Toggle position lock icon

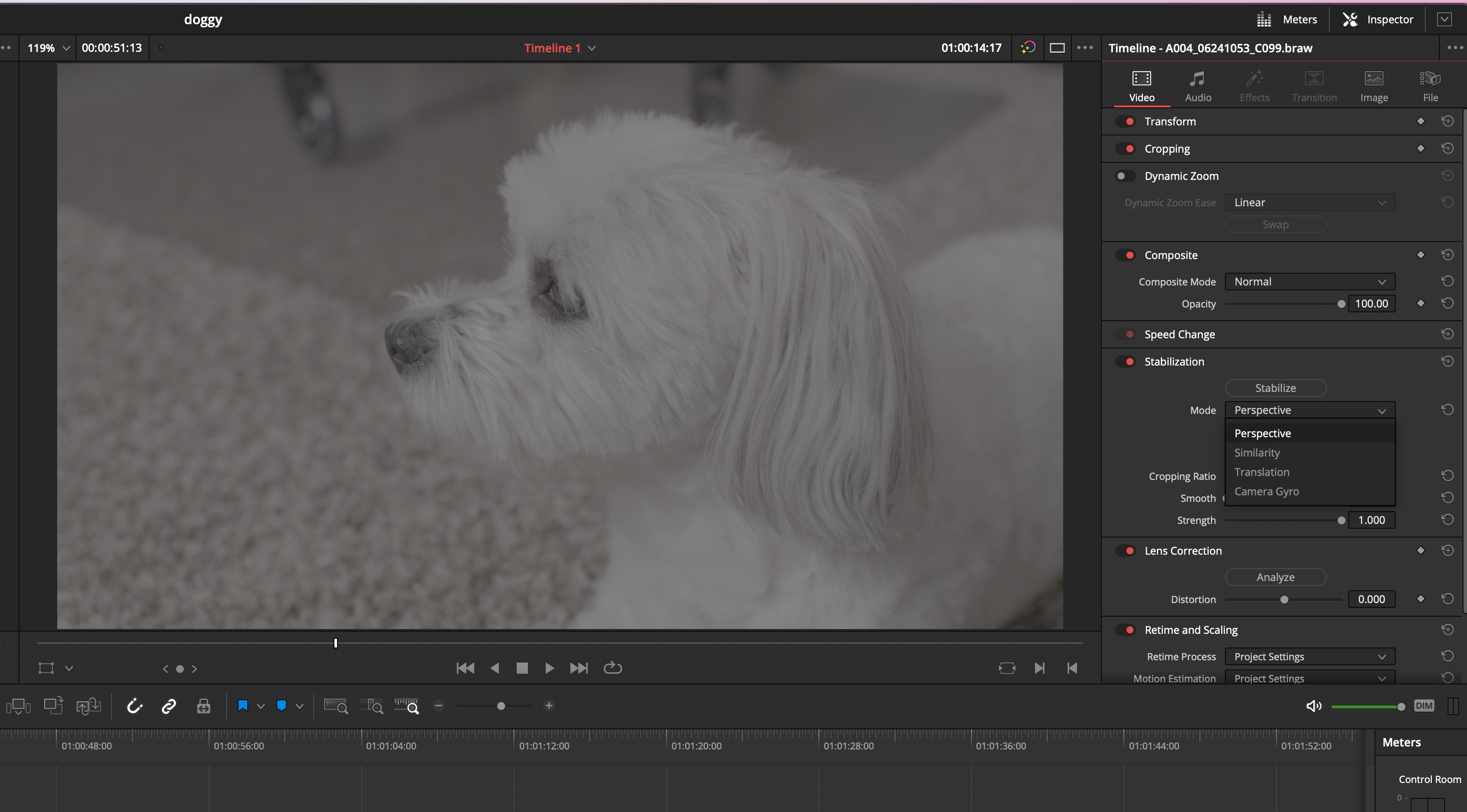click(203, 706)
